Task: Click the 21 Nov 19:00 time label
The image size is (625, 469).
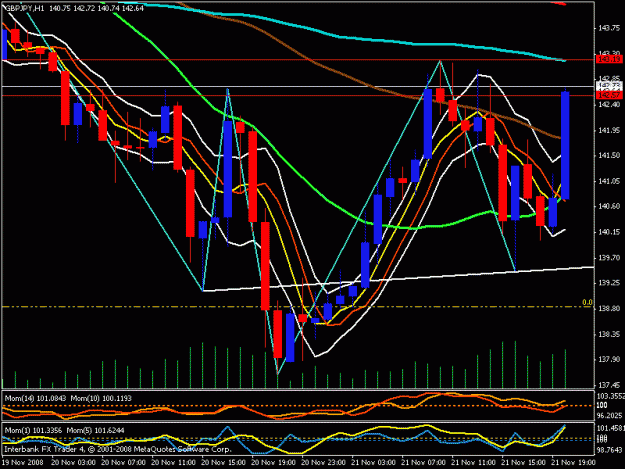Action: (573, 462)
